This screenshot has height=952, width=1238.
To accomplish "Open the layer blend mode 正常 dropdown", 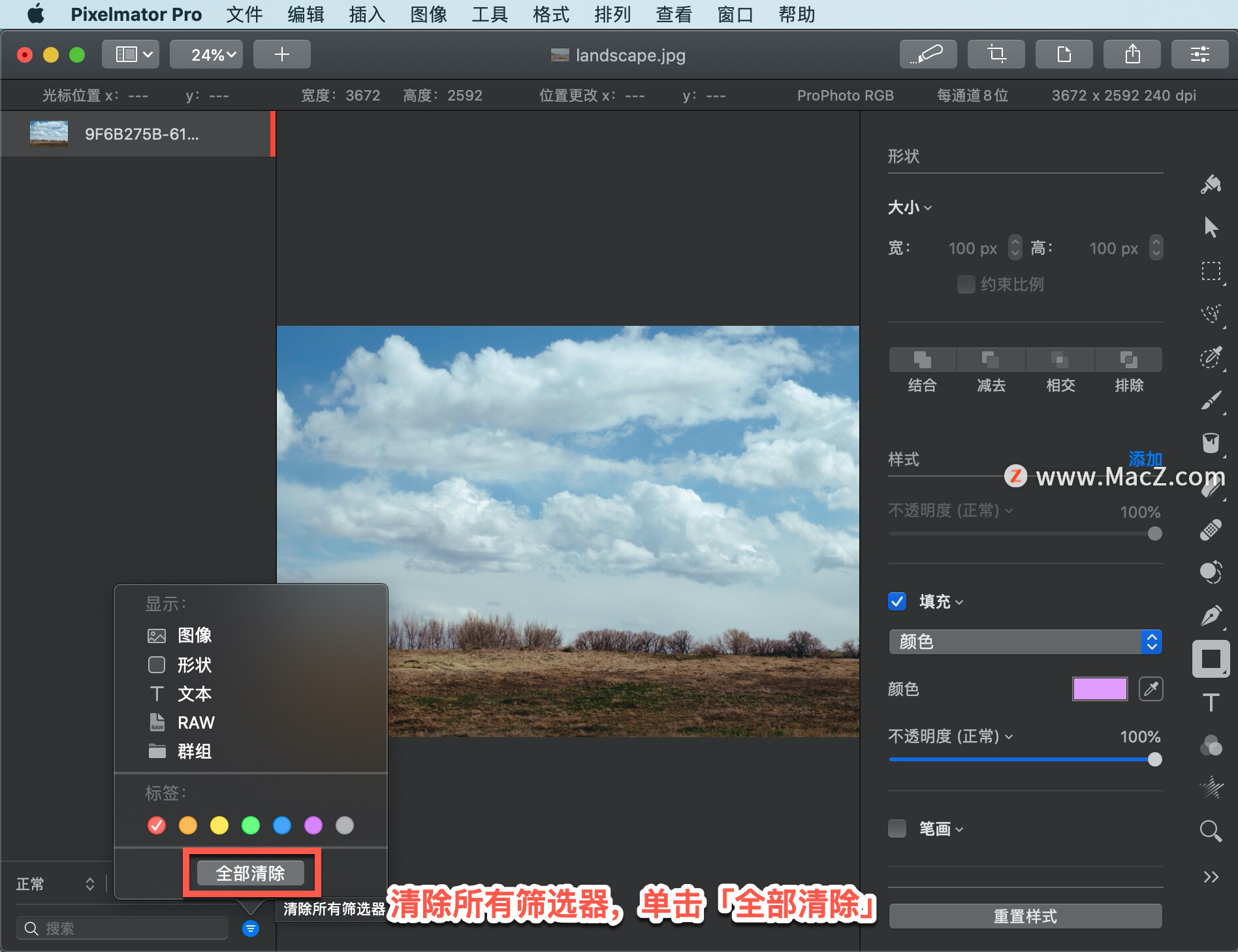I will (55, 884).
